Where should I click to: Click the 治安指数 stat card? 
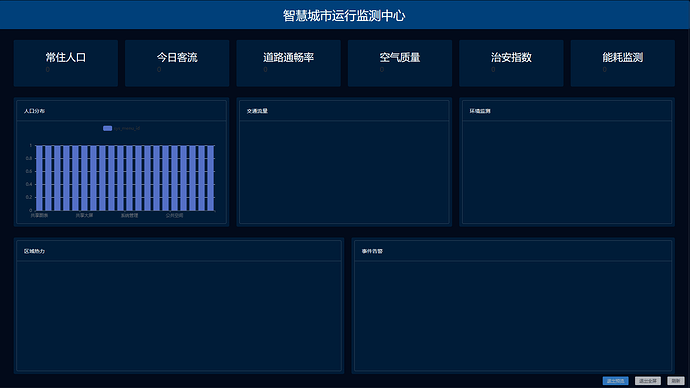pyautogui.click(x=511, y=63)
